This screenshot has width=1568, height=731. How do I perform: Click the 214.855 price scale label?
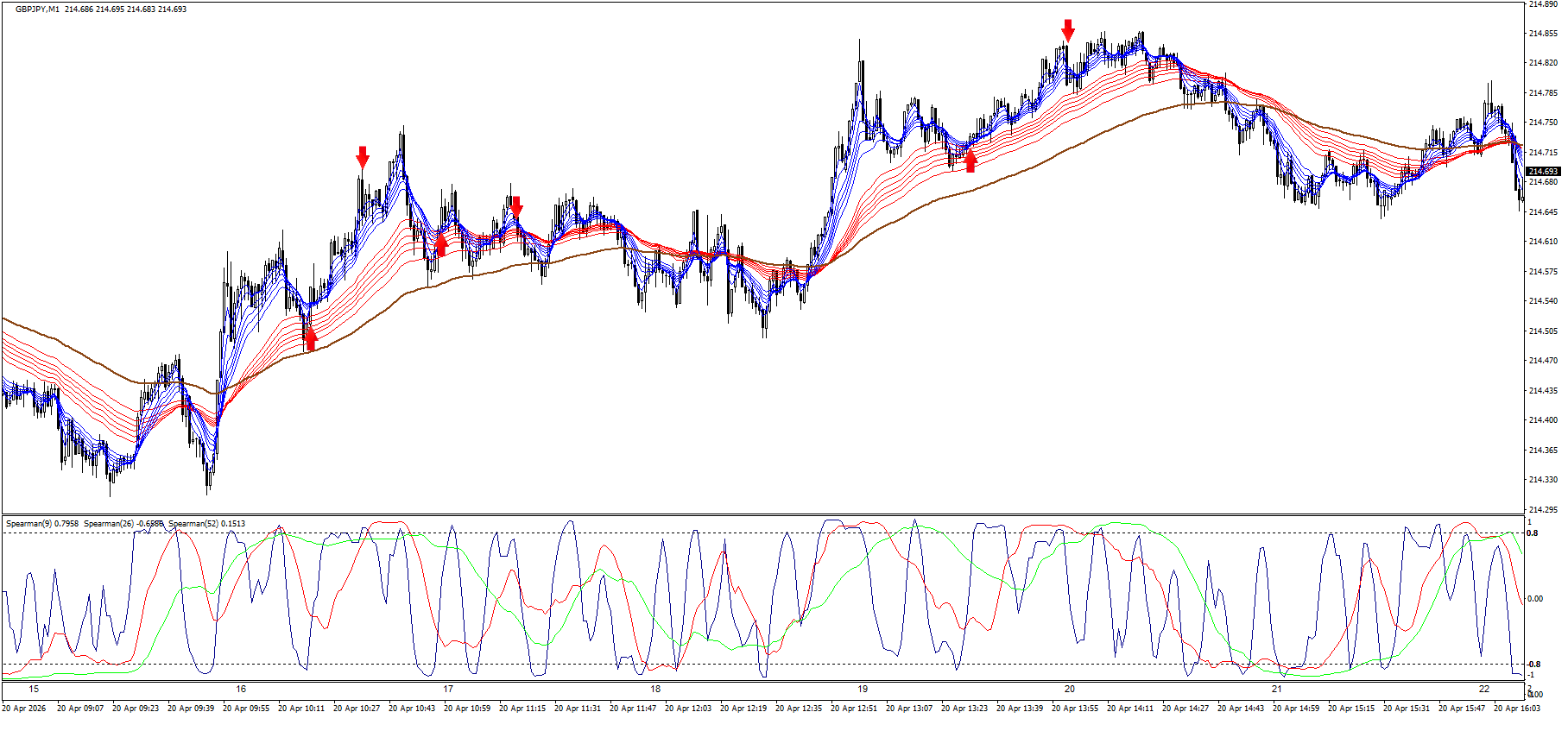pyautogui.click(x=1543, y=34)
